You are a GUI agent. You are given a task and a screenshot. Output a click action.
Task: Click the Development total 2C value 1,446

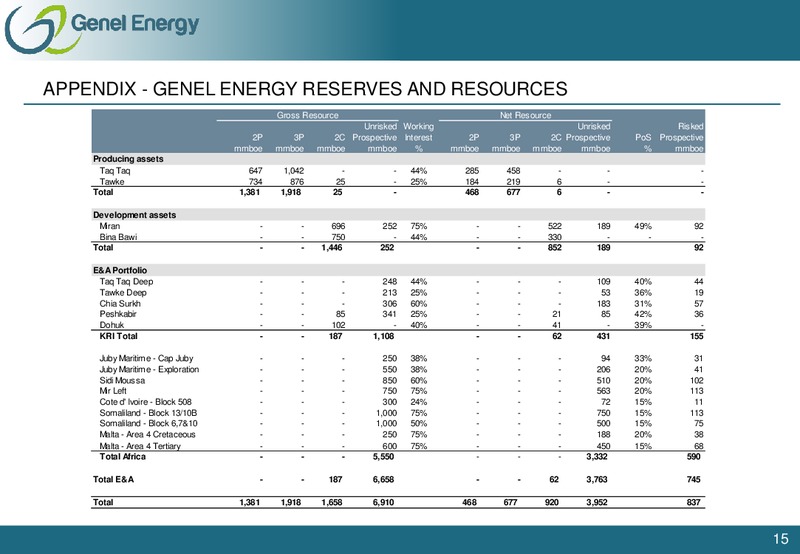click(331, 247)
